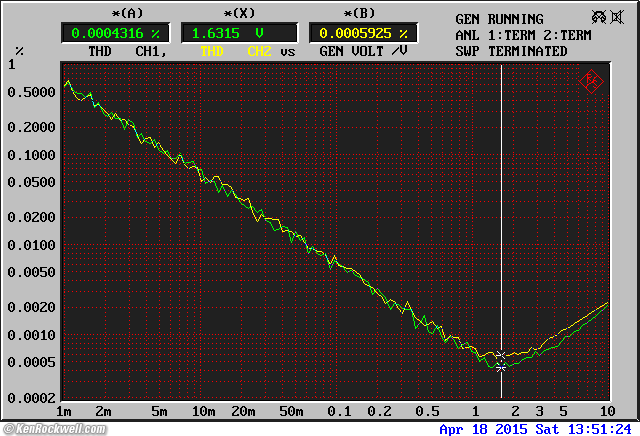Click the SWP TERMINATED status text

511,51
